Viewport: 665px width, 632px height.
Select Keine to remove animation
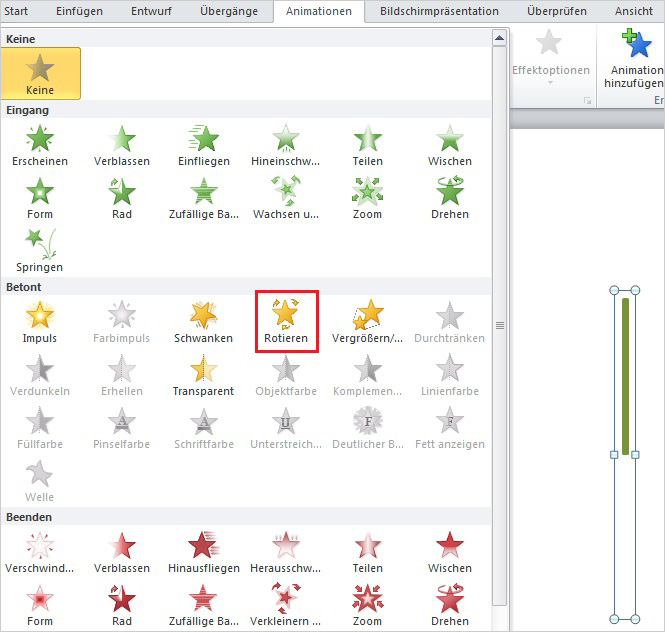pyautogui.click(x=40, y=73)
